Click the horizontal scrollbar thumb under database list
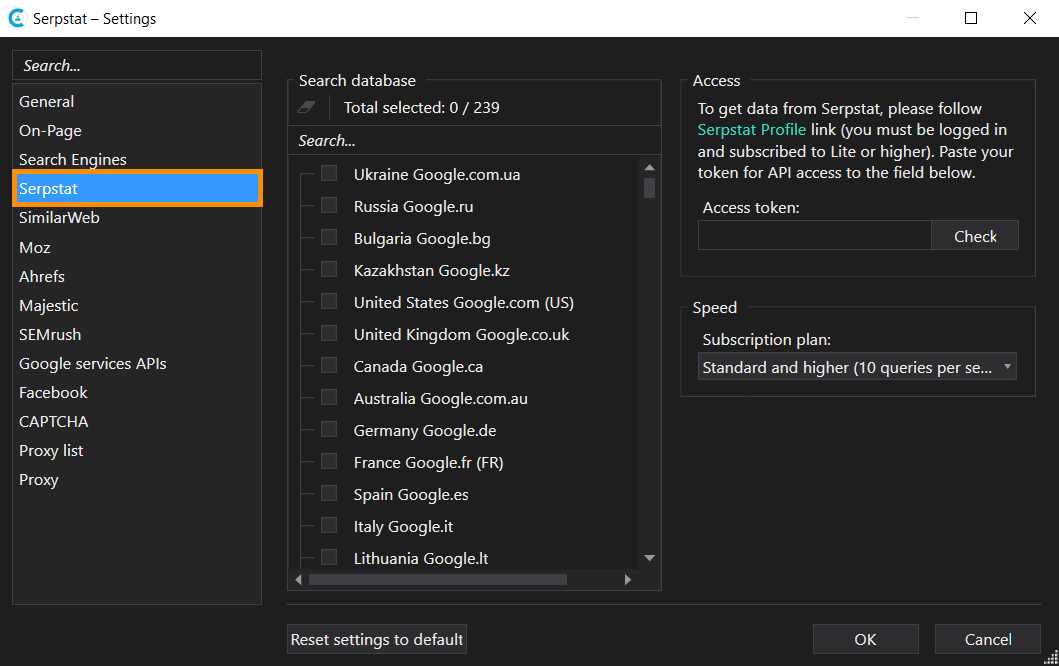1059x666 pixels. click(438, 580)
